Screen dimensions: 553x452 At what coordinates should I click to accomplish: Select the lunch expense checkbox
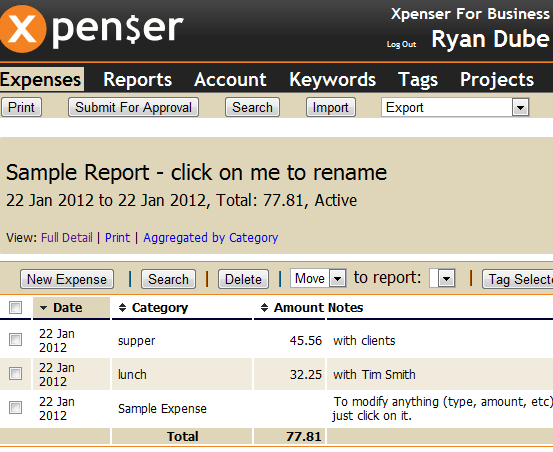(15, 374)
